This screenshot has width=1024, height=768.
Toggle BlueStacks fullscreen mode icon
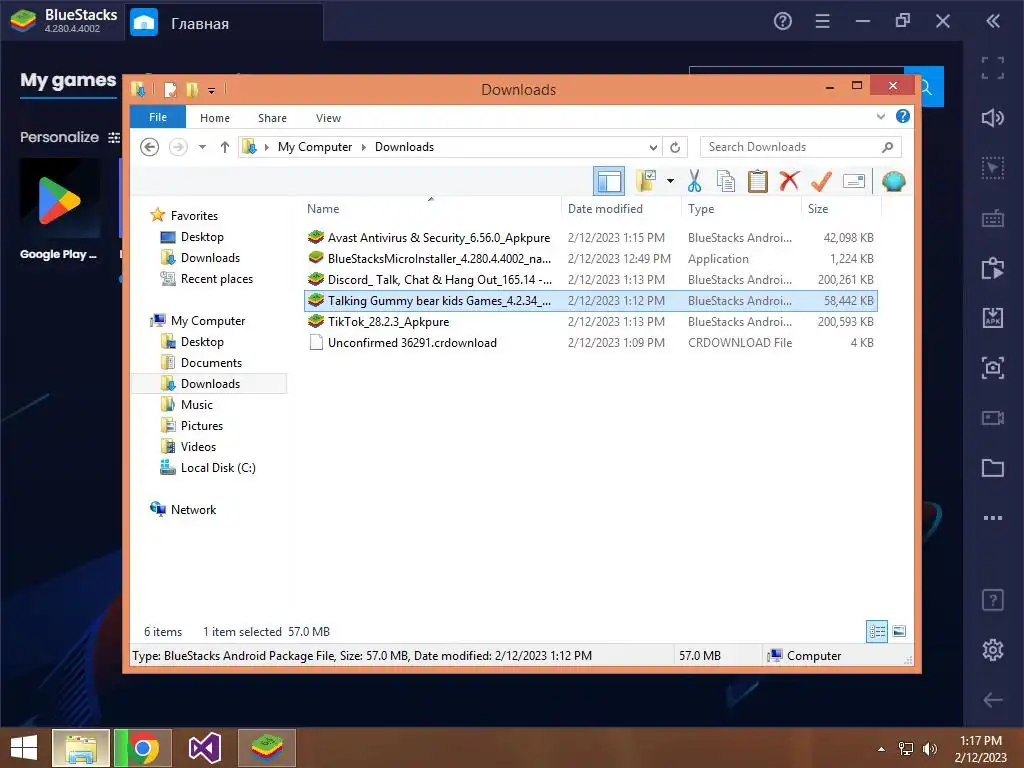coord(993,67)
